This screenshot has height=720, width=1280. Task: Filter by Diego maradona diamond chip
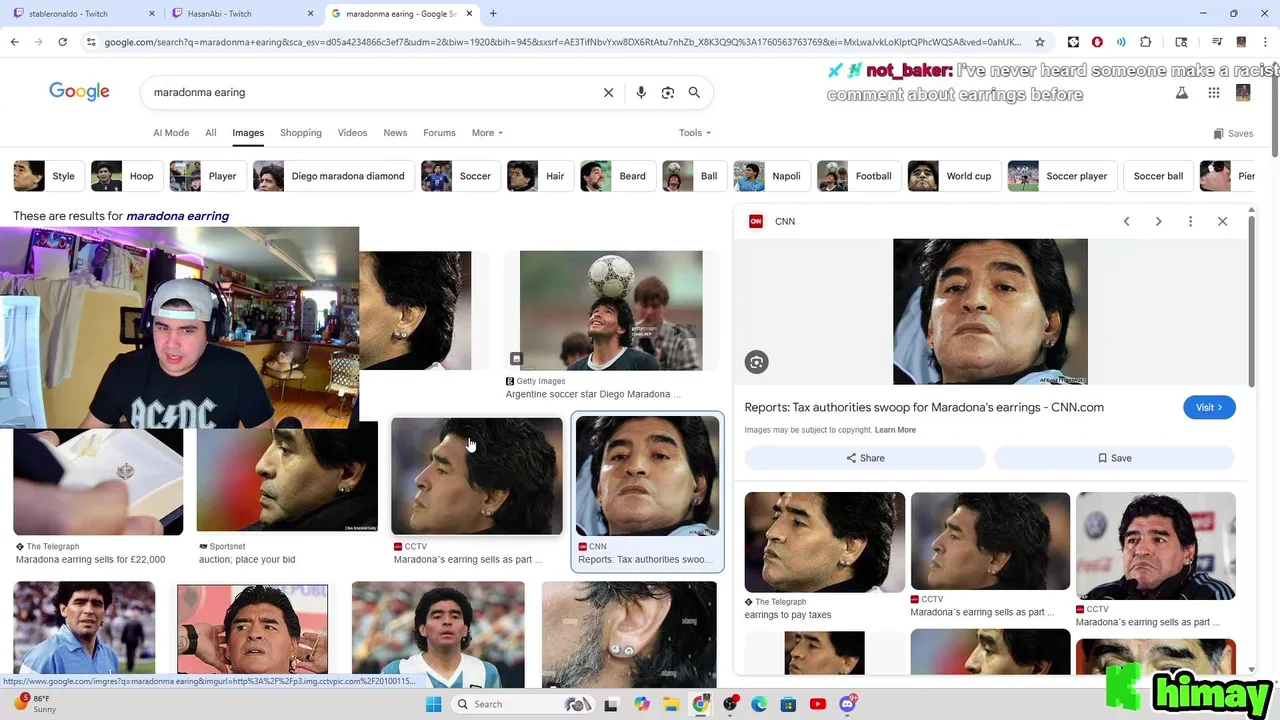click(333, 176)
